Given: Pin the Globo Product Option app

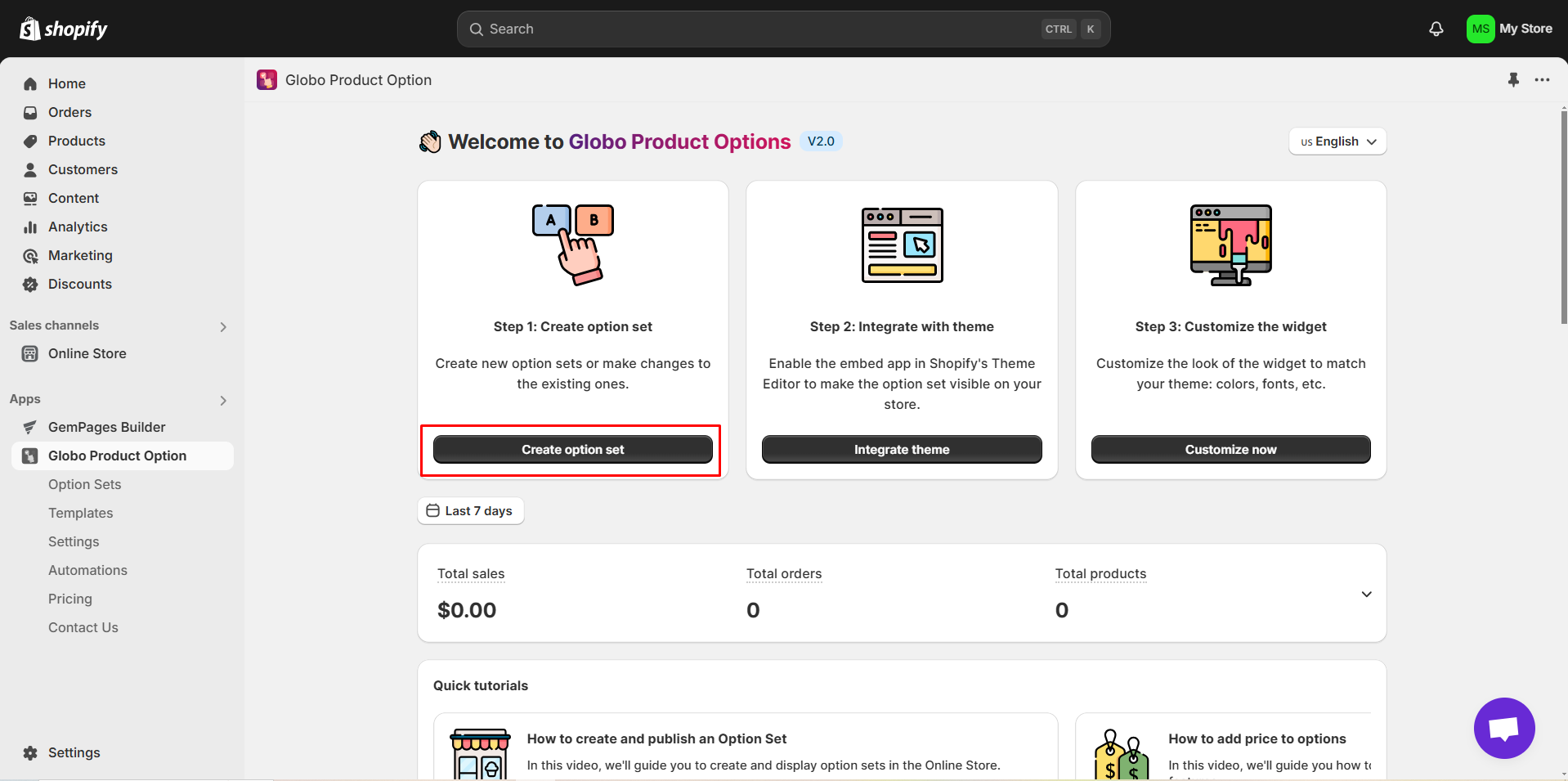Looking at the screenshot, I should [x=1513, y=79].
